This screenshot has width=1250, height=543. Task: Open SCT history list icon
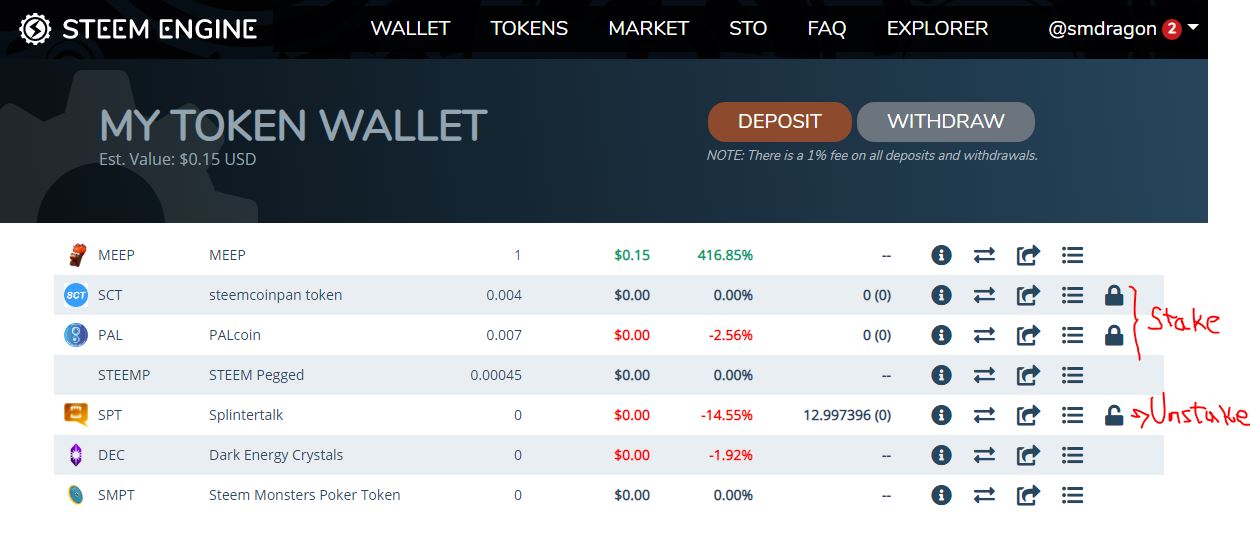tap(1072, 295)
